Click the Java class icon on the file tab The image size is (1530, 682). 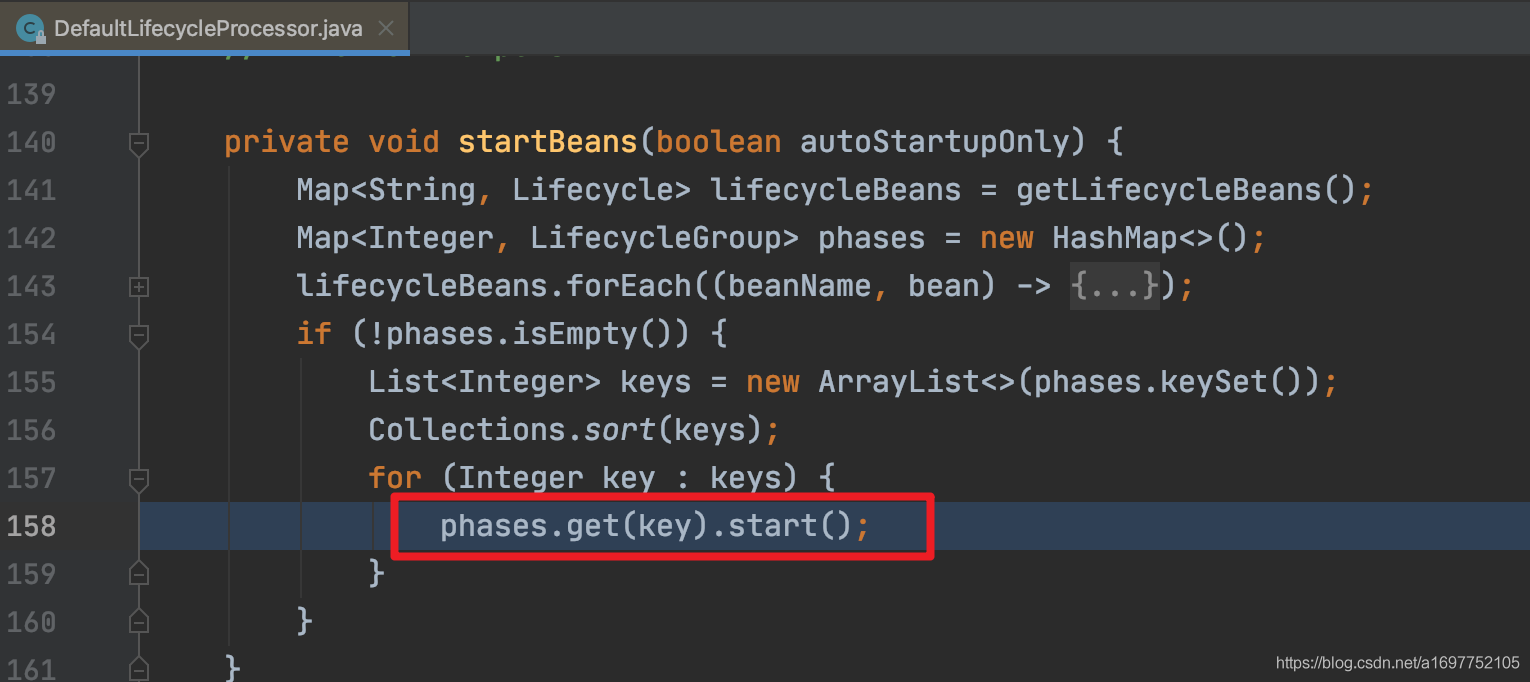coord(31,27)
